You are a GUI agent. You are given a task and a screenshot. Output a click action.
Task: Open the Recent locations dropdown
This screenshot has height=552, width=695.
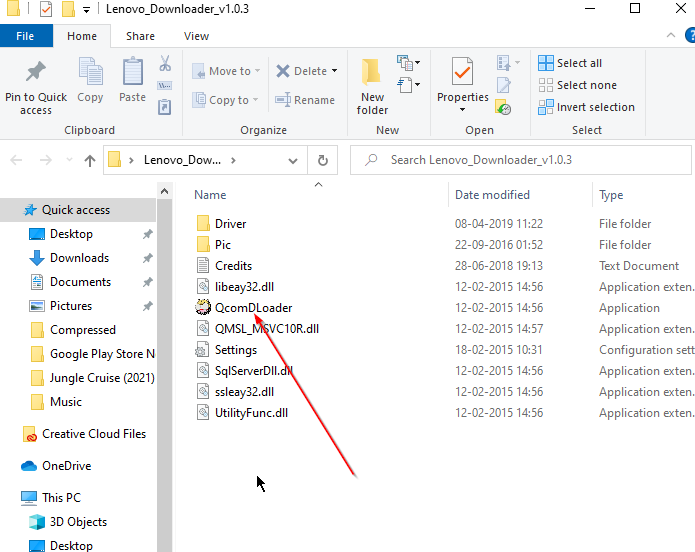[x=69, y=160]
